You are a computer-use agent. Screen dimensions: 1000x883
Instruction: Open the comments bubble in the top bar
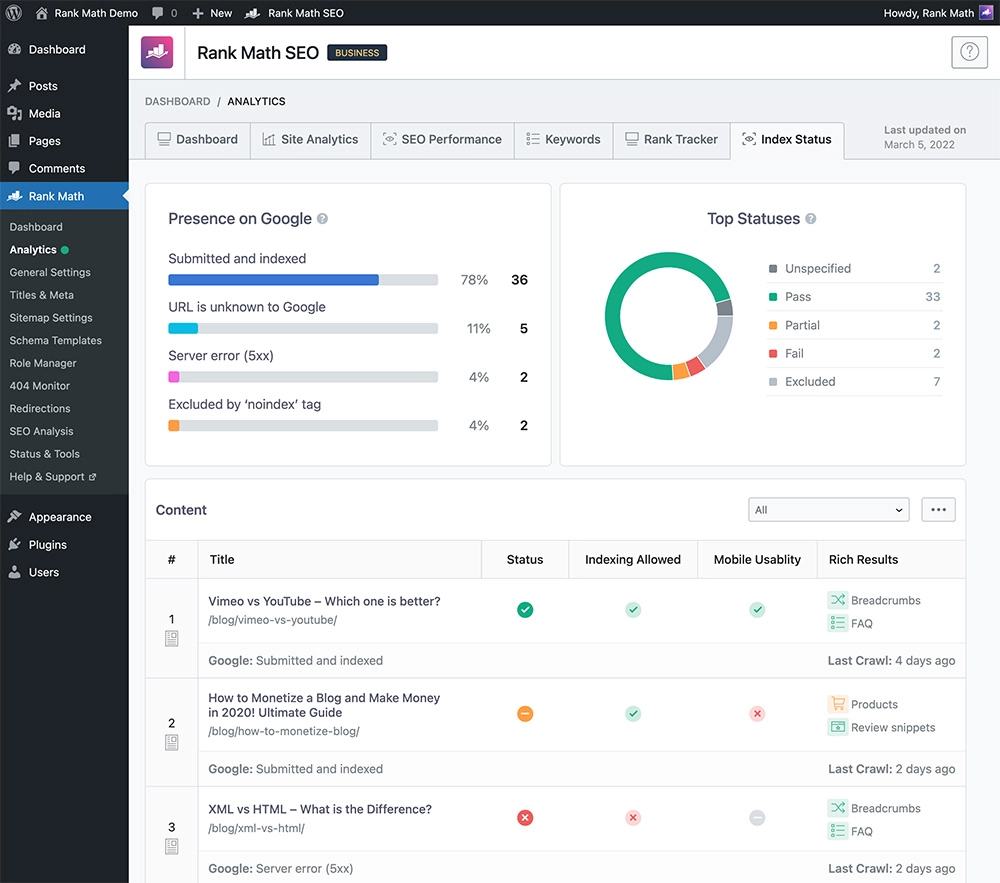point(156,12)
